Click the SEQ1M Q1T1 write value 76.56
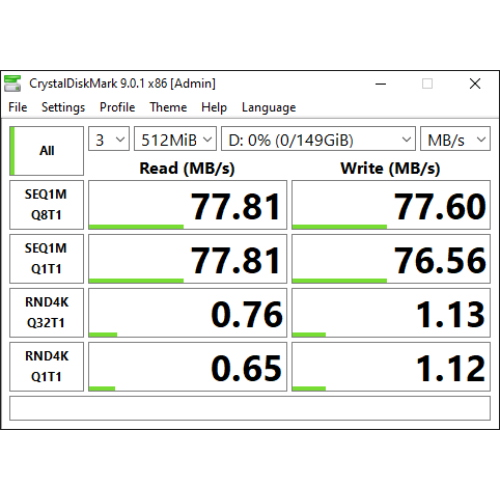 tap(391, 259)
